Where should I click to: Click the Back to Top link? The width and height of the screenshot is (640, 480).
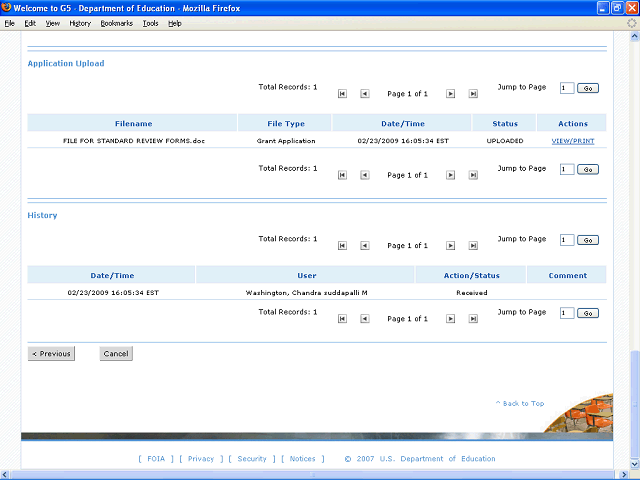520,403
